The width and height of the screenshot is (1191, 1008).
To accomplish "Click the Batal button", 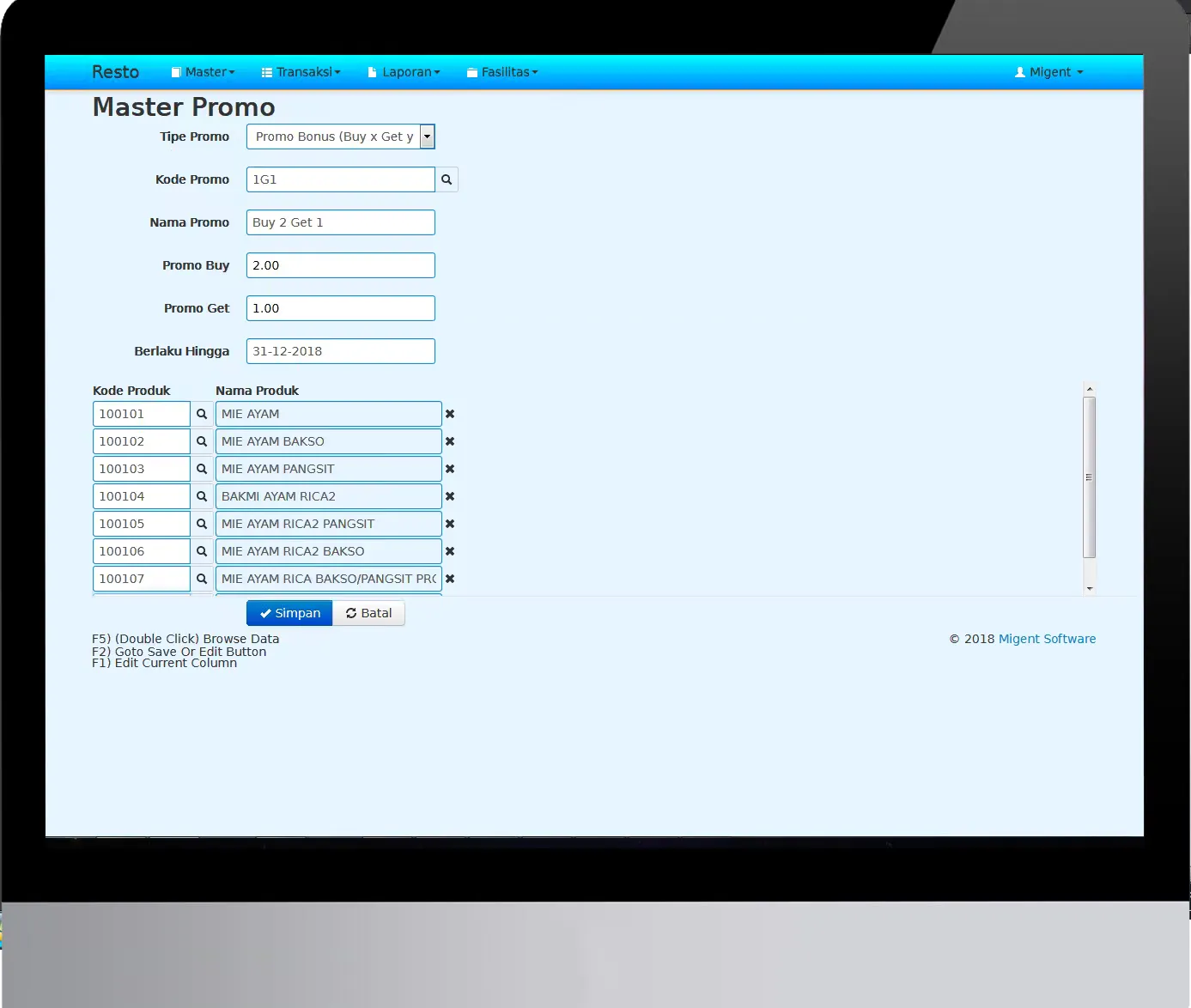I will 368,613.
